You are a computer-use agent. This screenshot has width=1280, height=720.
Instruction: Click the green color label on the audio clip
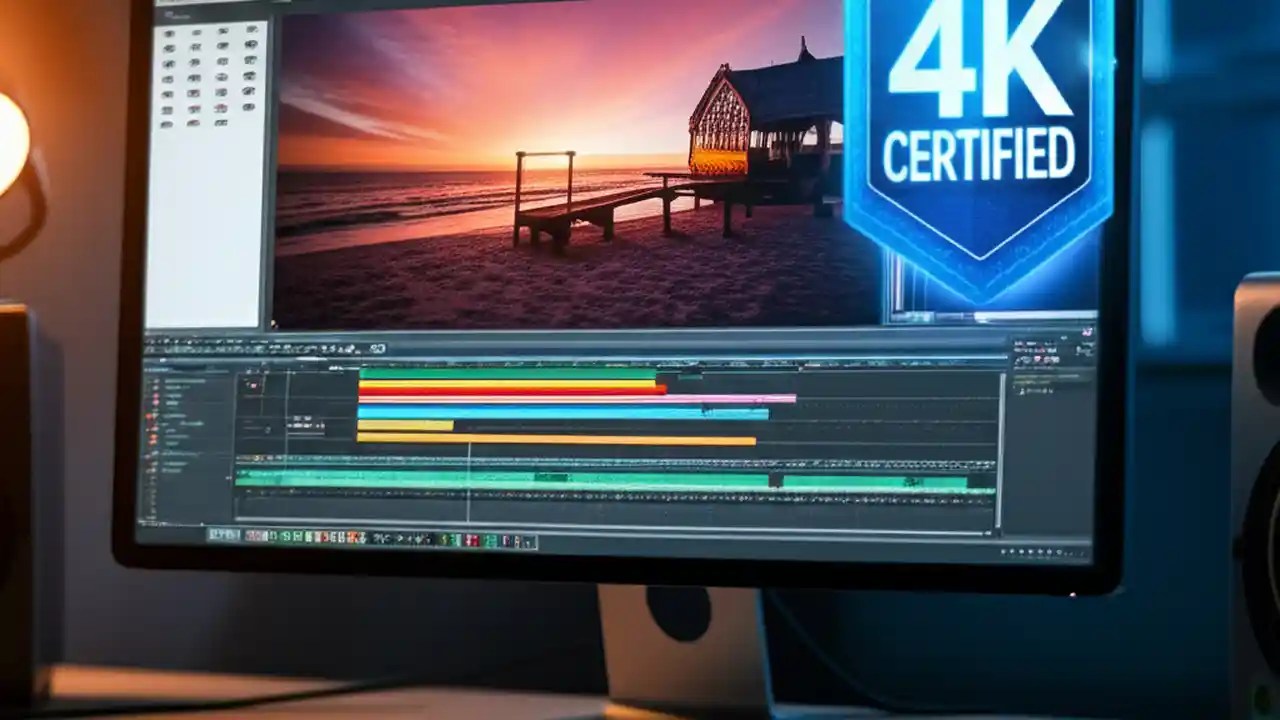[237, 480]
